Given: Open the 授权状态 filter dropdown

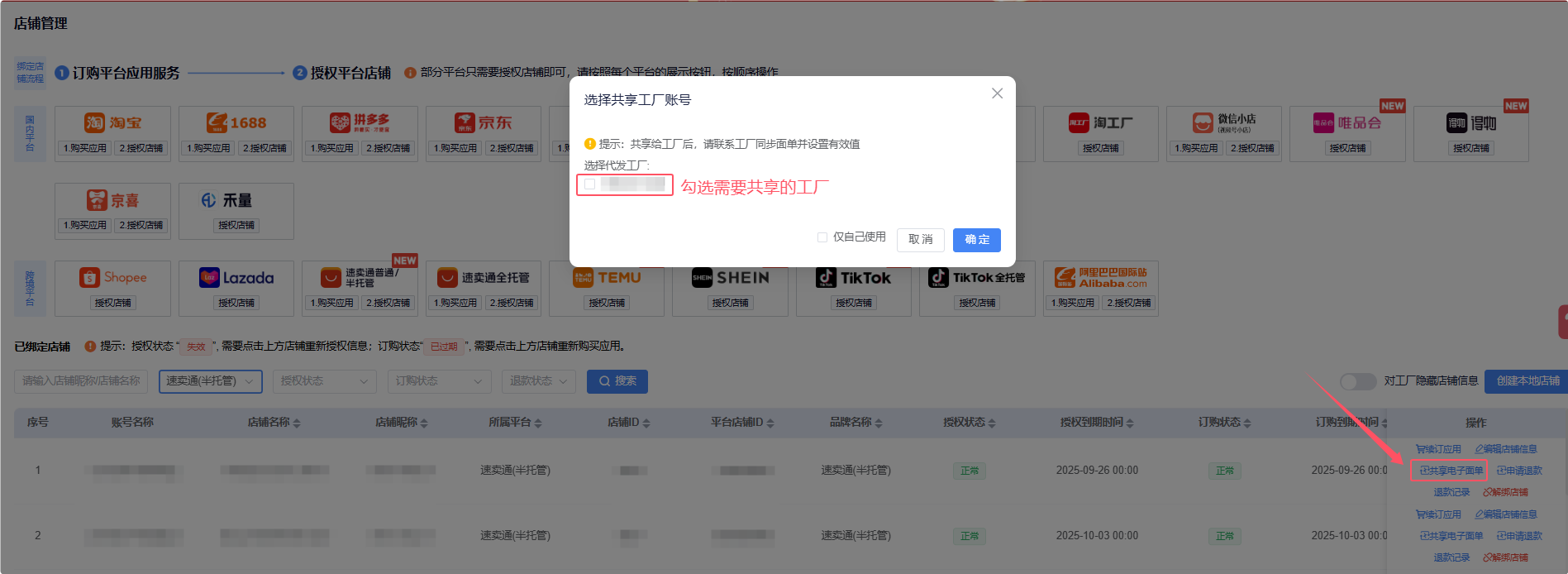Looking at the screenshot, I should (x=324, y=381).
